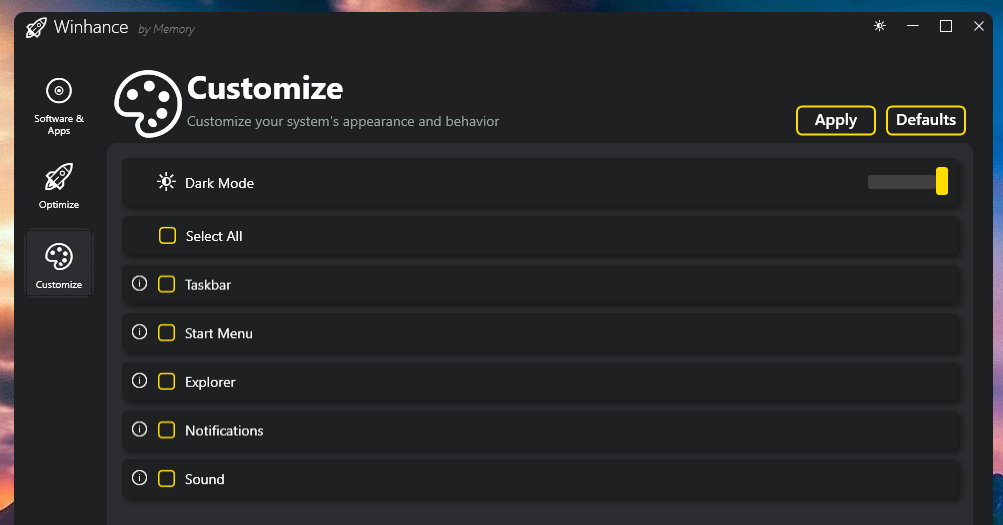Click the info icon beside Notifications

pyautogui.click(x=140, y=429)
